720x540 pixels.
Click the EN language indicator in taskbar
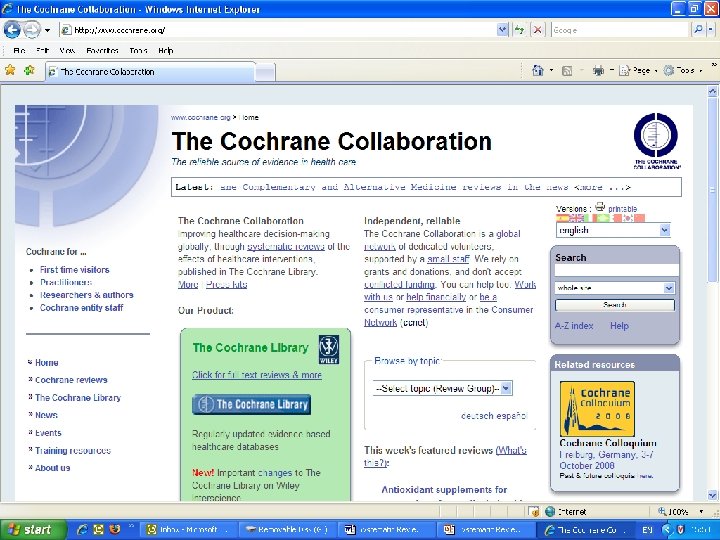click(x=647, y=530)
